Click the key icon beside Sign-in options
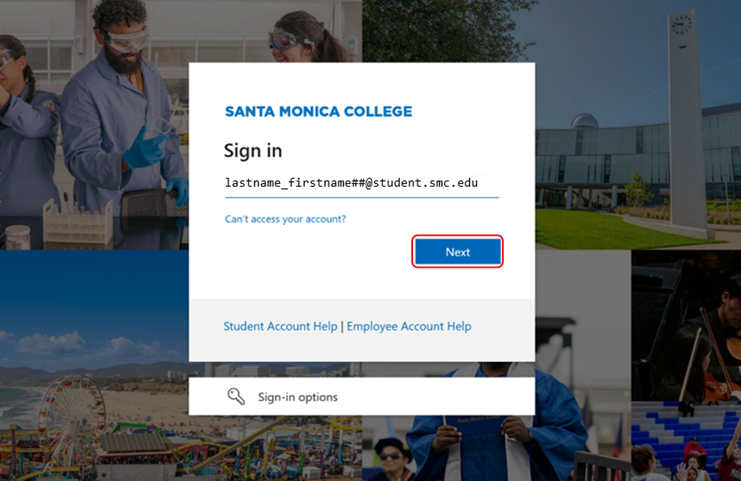Image resolution: width=741 pixels, height=481 pixels. click(236, 397)
